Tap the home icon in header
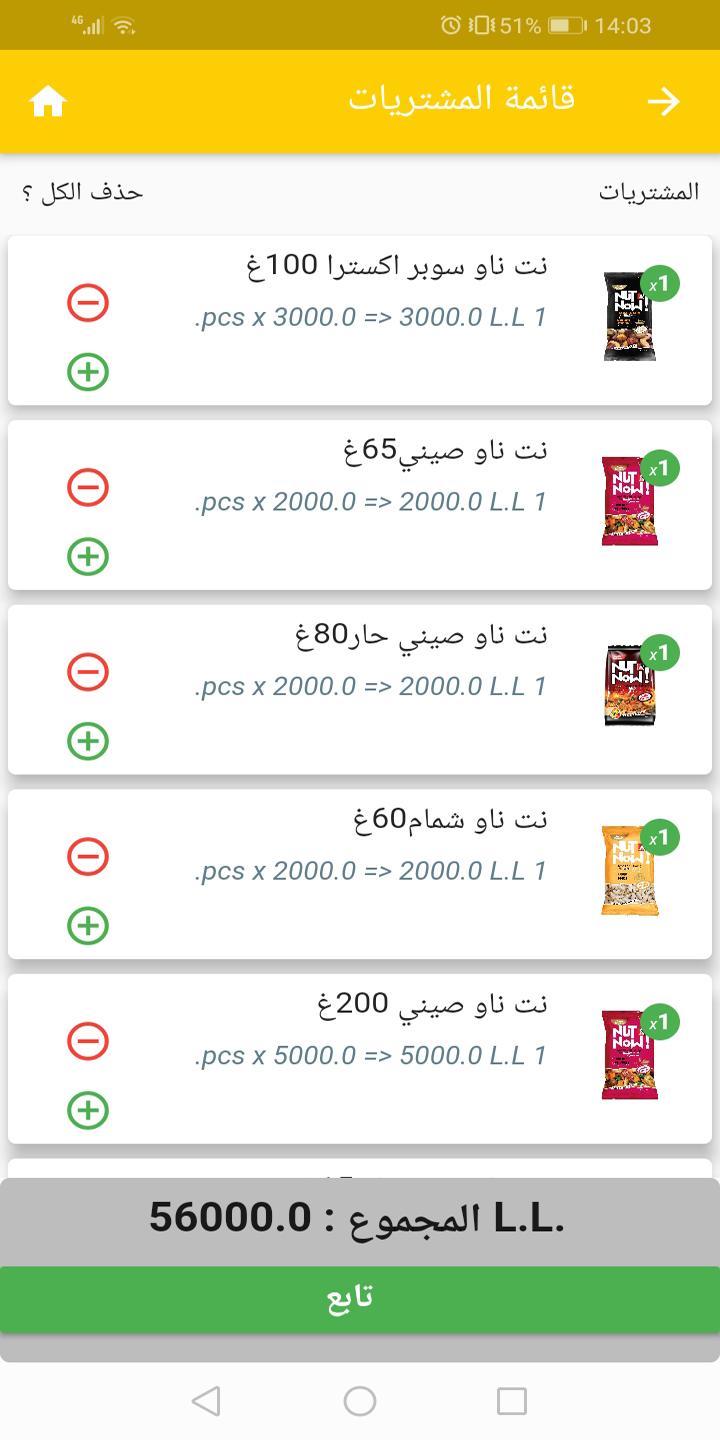Viewport: 720px width, 1440px height. [x=48, y=101]
